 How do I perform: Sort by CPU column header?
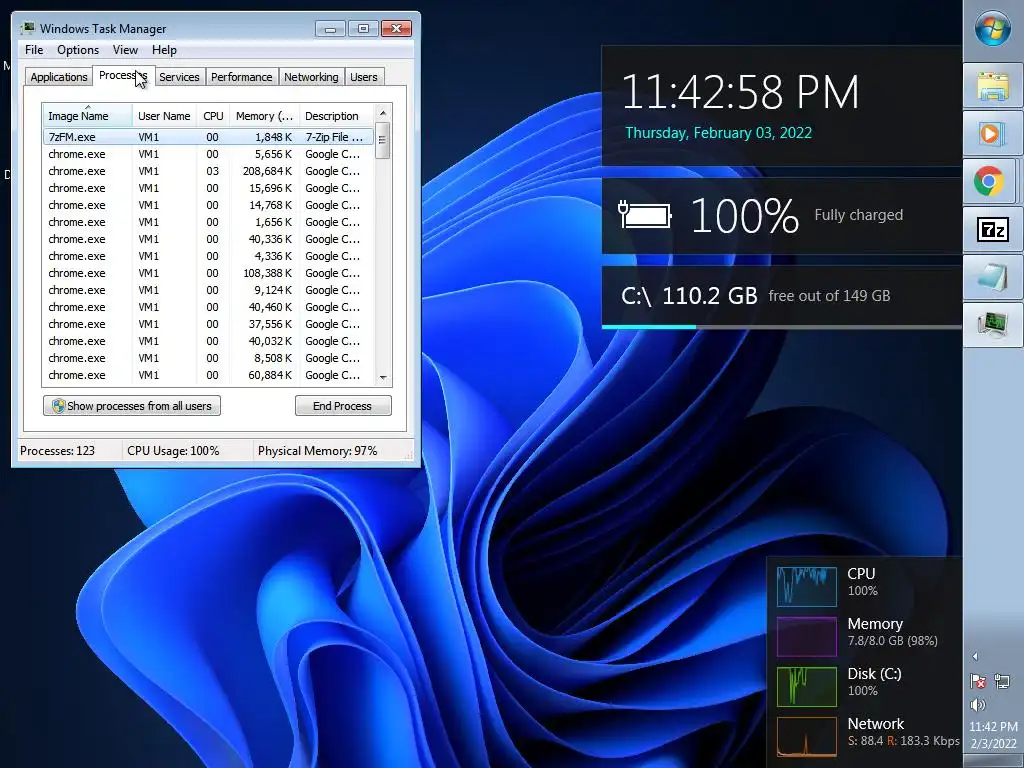(x=213, y=116)
